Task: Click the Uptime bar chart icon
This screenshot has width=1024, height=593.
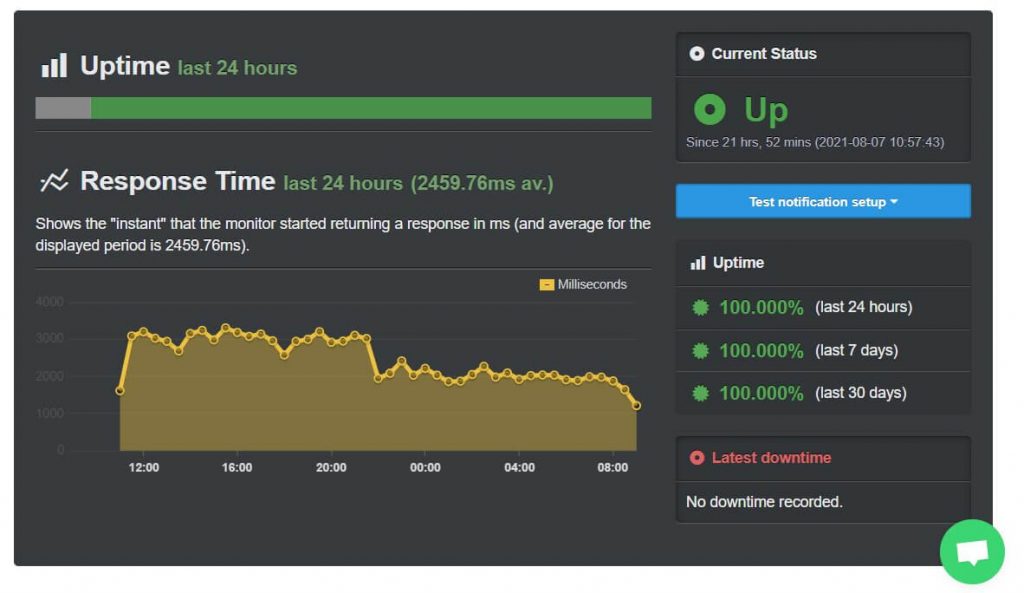Action: pos(54,64)
